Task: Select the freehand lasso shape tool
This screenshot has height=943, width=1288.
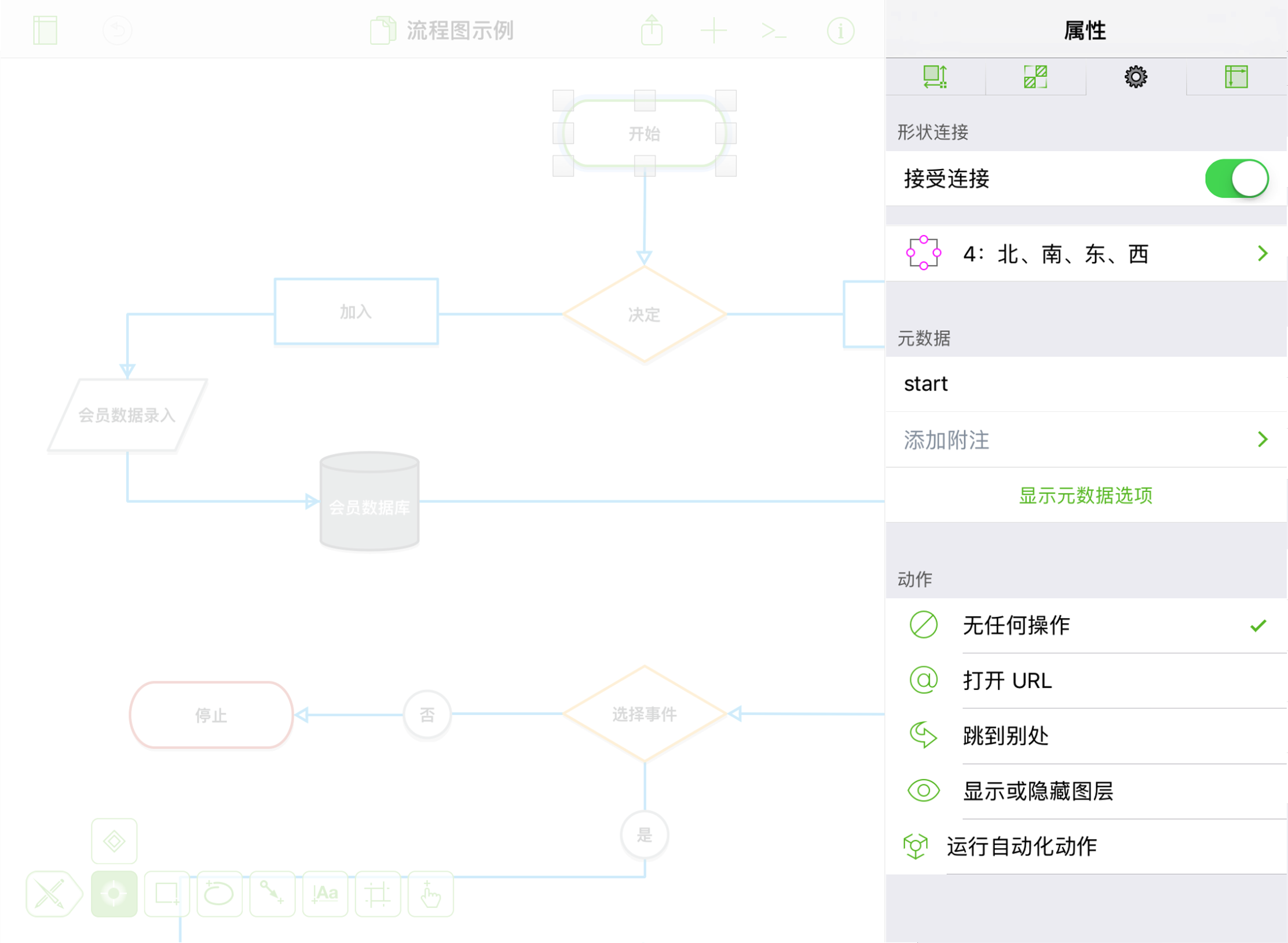Action: click(x=219, y=894)
